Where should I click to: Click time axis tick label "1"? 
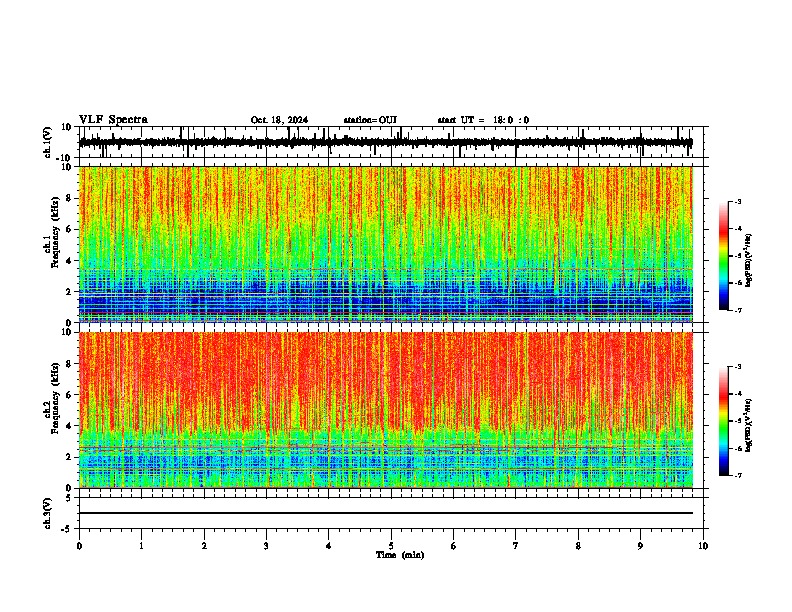click(x=141, y=546)
